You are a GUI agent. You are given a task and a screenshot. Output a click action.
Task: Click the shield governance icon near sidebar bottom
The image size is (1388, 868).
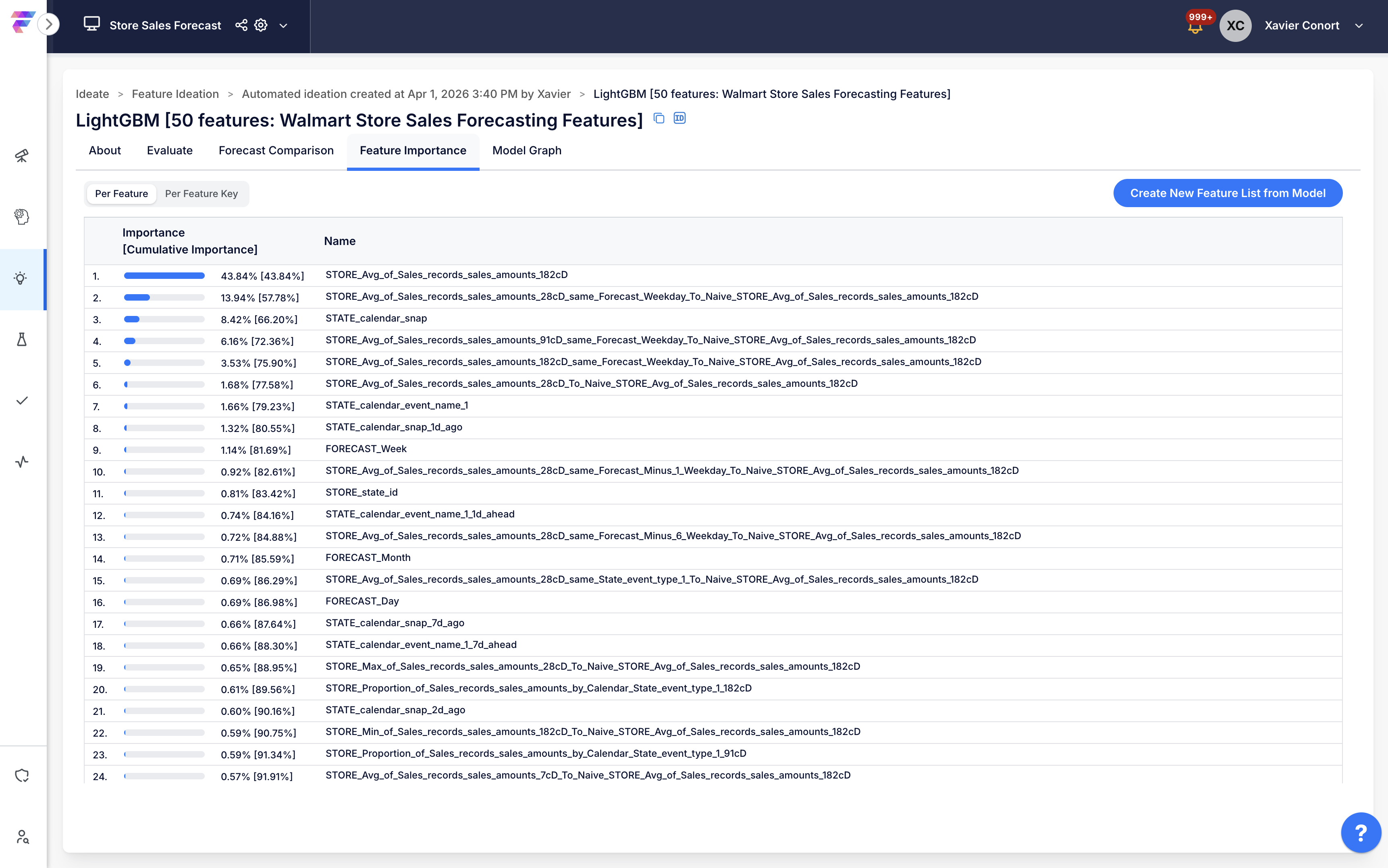(x=22, y=775)
